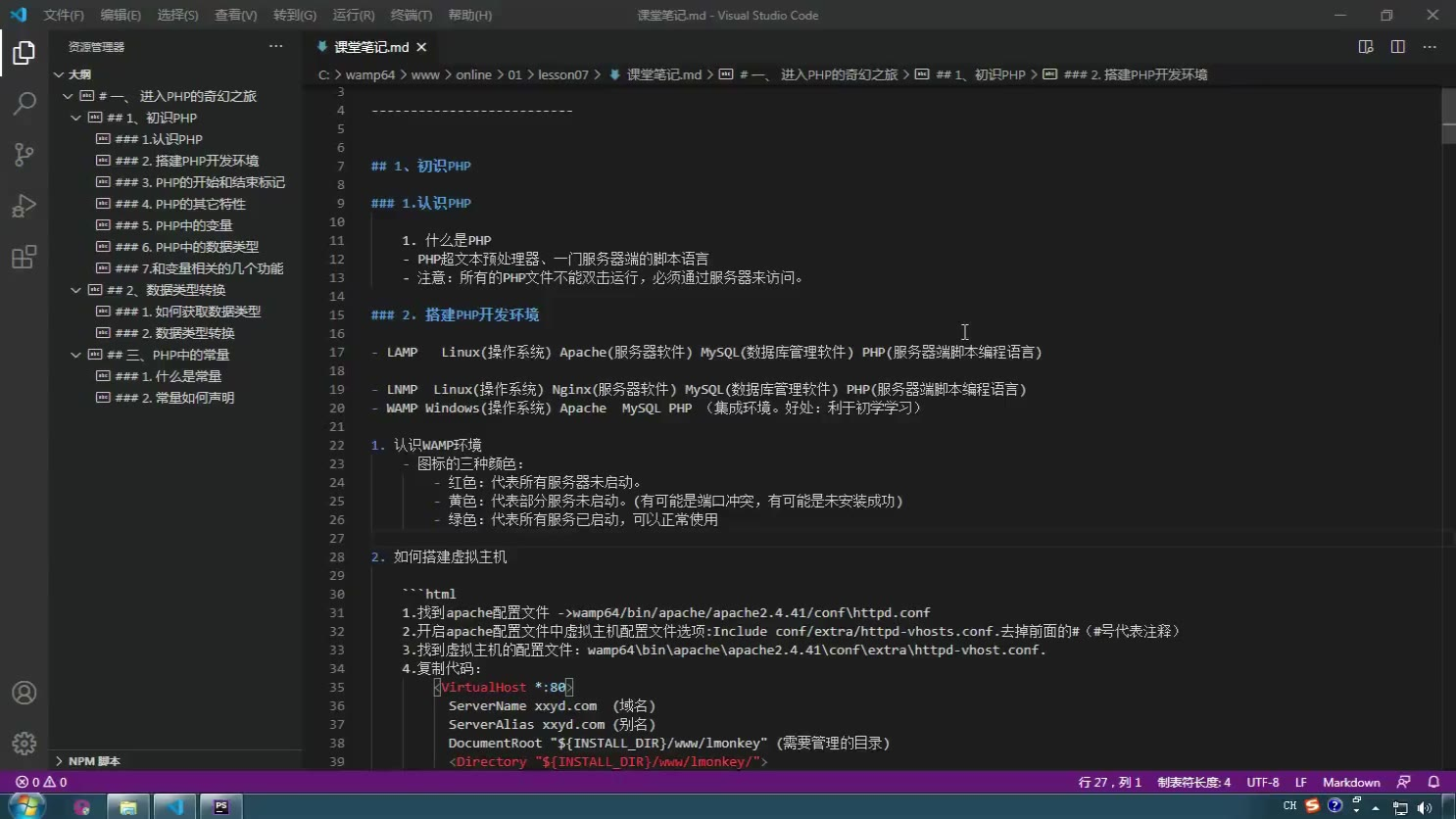Split the editor to the right

click(x=1397, y=47)
